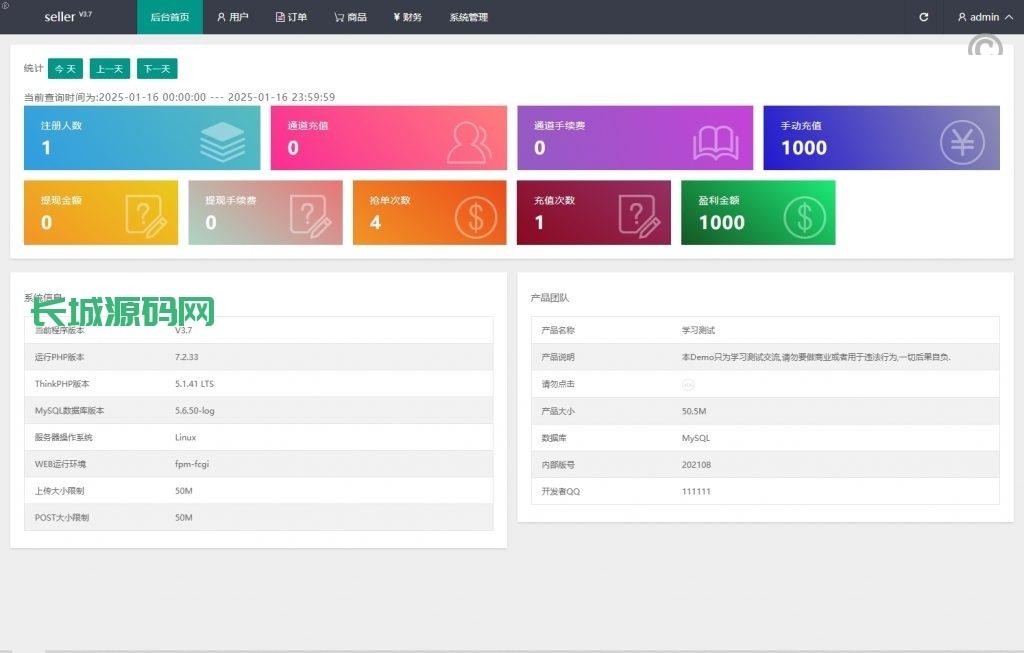Screen dimensions: 1024x653
Task: Open the admin user dropdown
Action: pos(978,17)
